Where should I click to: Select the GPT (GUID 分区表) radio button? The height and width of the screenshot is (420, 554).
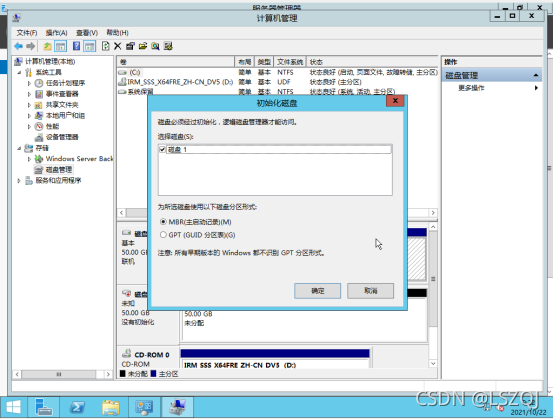[163, 235]
